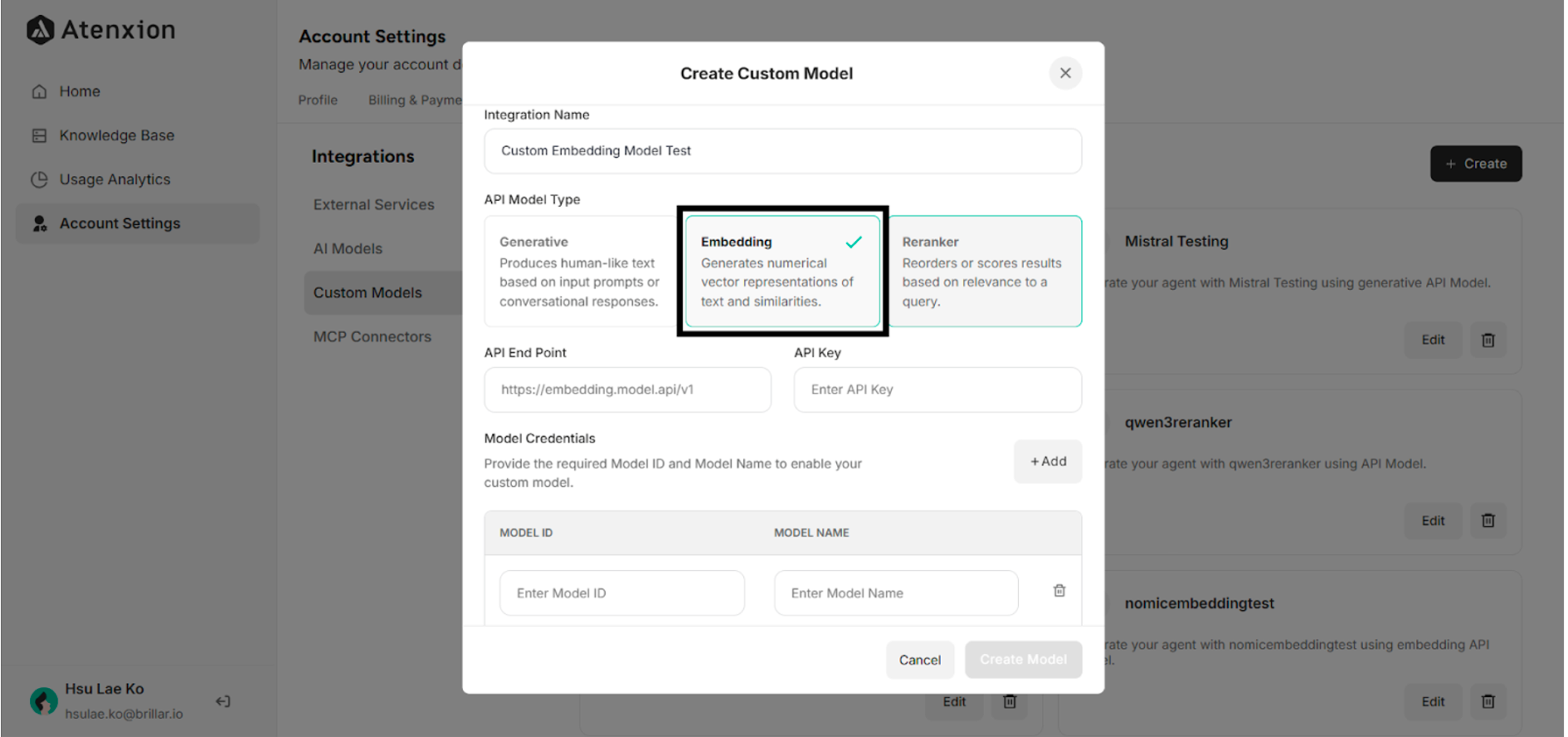Delete the Mistral Testing integration via trash icon
The image size is (1568, 737).
tap(1488, 340)
